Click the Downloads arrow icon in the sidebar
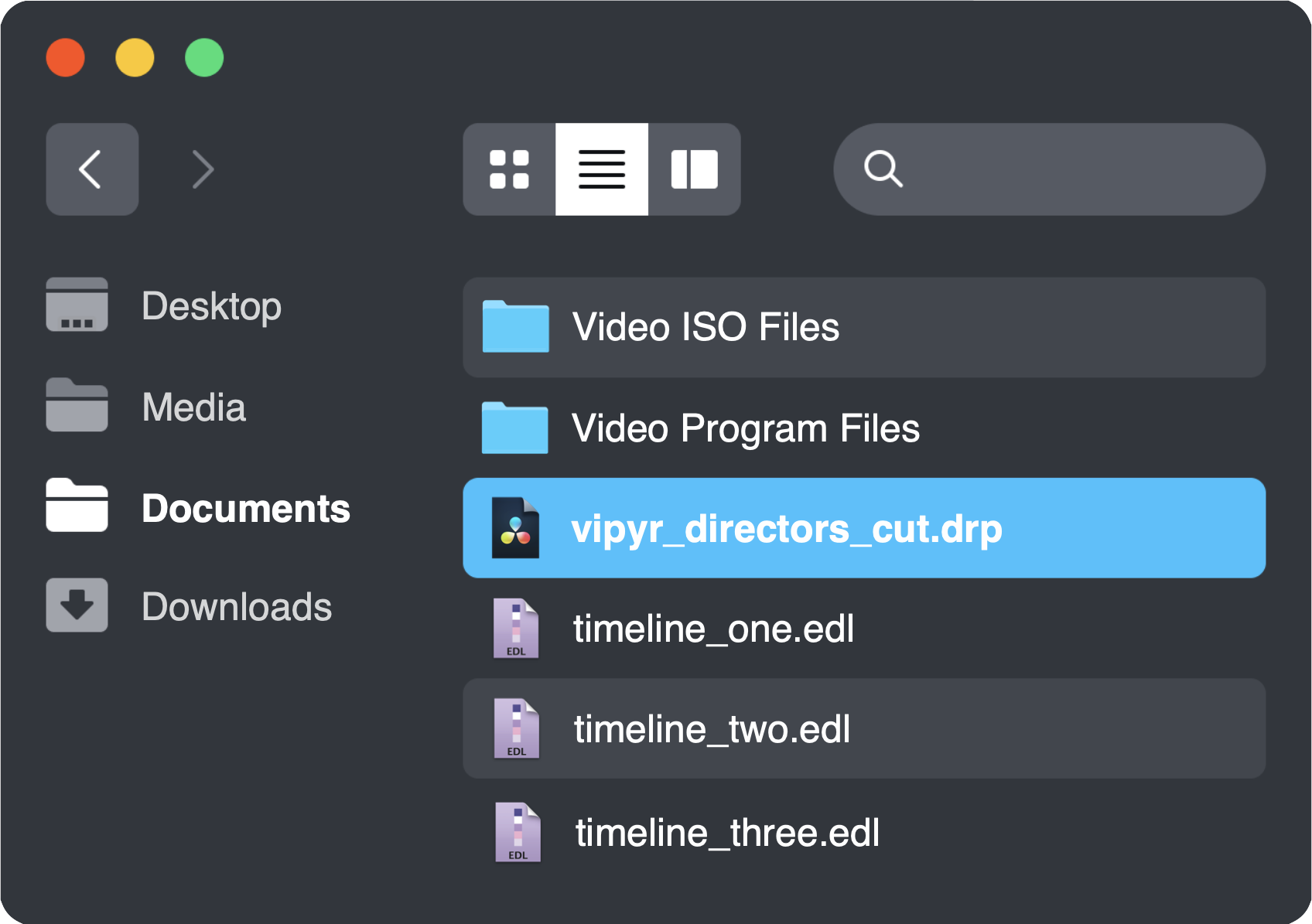 pos(77,605)
